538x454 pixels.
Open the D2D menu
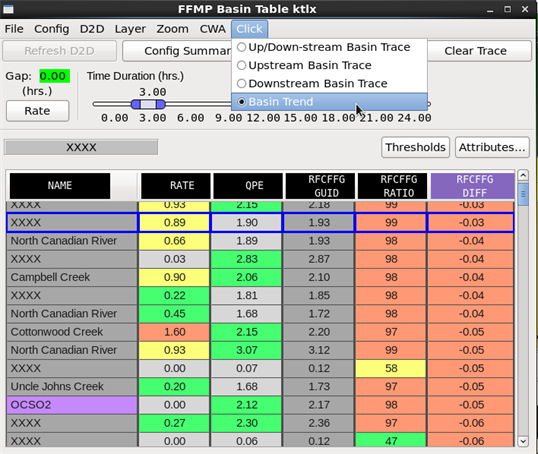[92, 29]
